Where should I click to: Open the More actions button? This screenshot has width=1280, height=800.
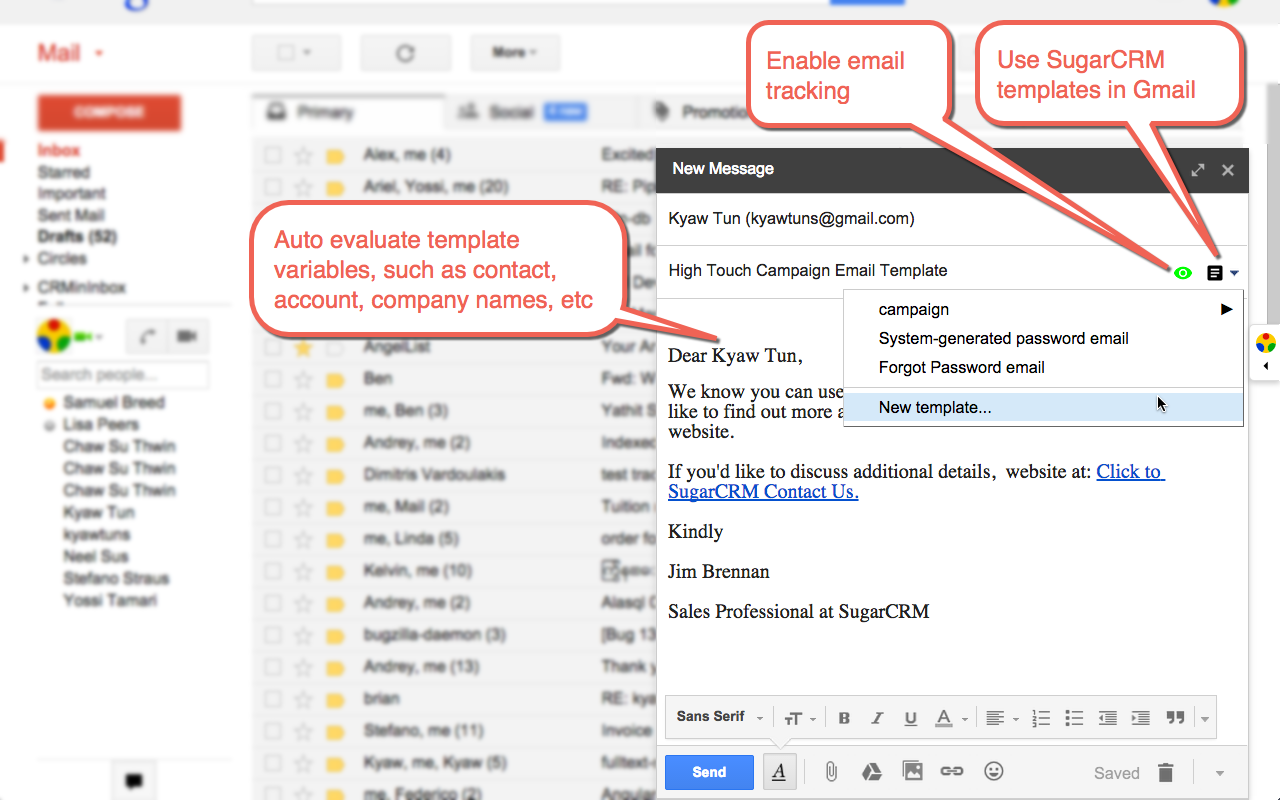(515, 53)
